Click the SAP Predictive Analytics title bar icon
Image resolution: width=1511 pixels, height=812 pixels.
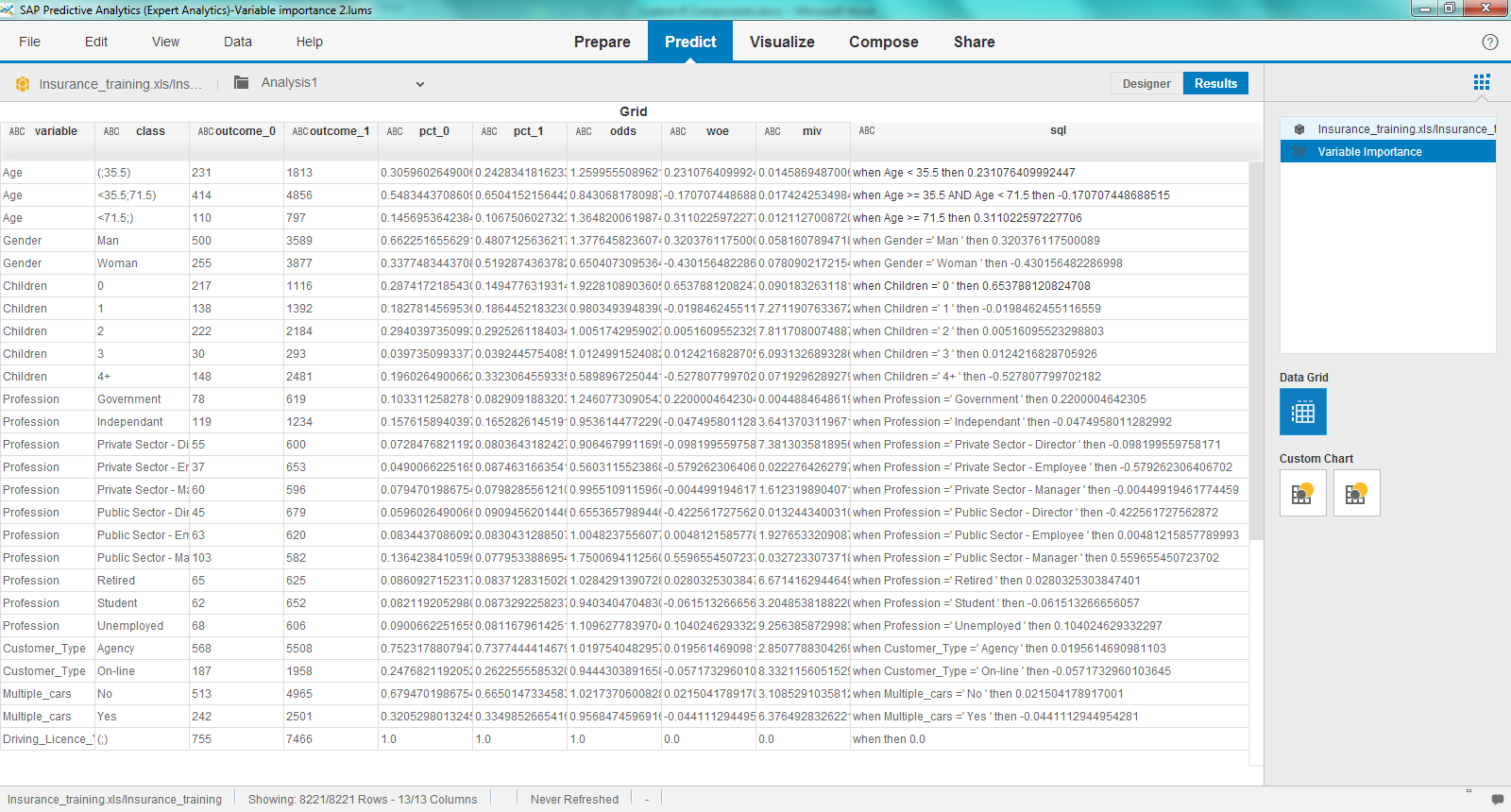click(8, 9)
